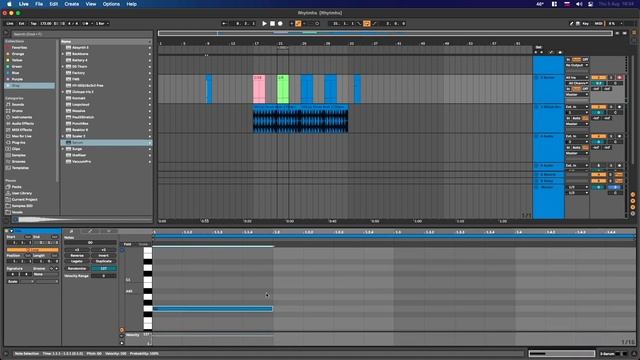
Task: Expand the Scaler 2 plug-in row
Action: click(x=63, y=136)
